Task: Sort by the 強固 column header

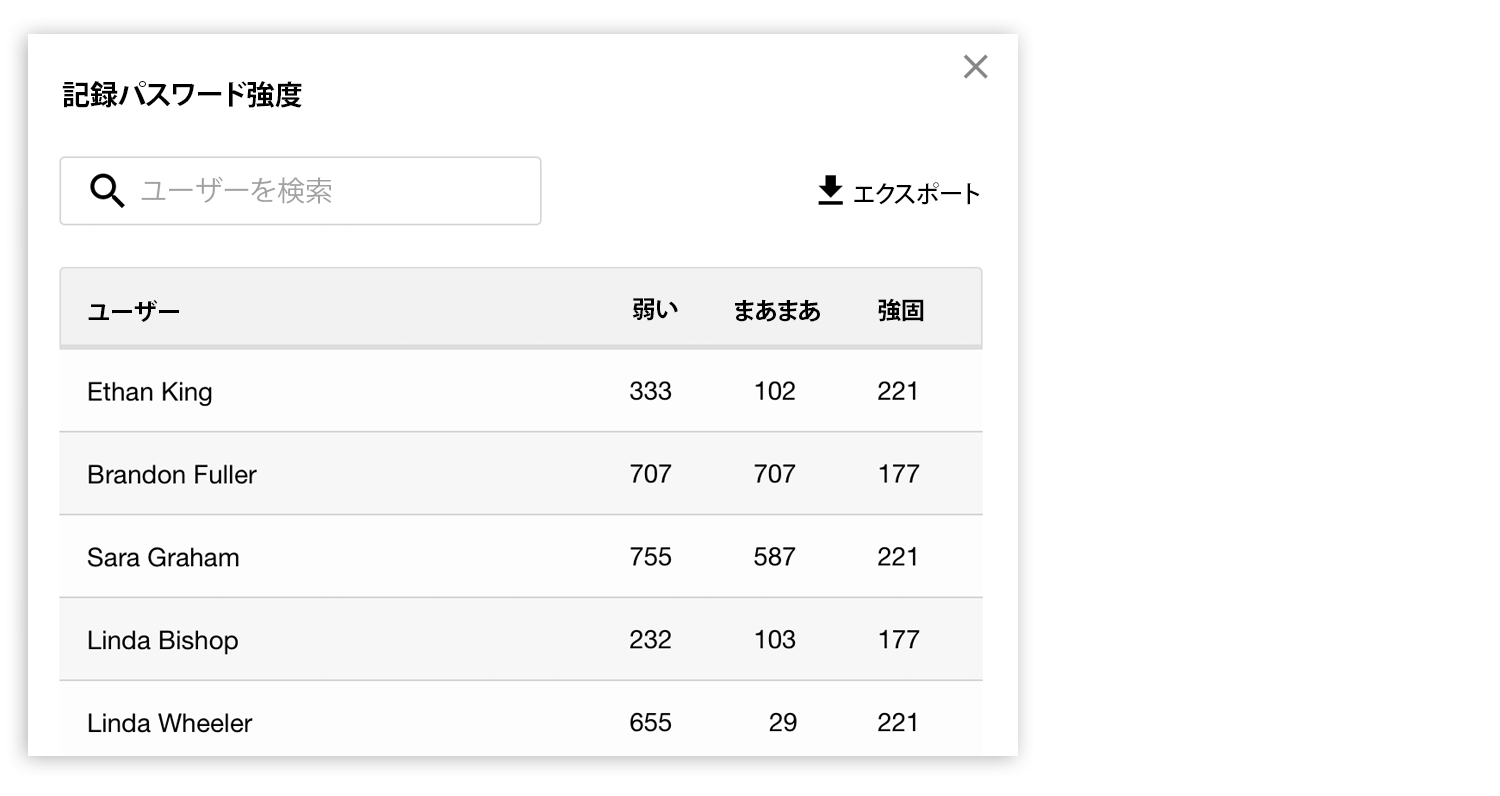Action: point(900,311)
